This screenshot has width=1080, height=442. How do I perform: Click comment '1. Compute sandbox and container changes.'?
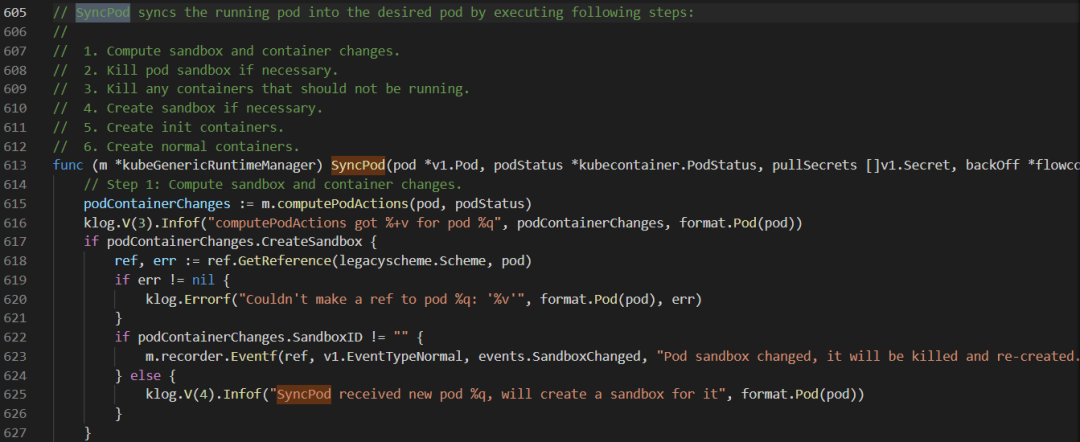[242, 52]
